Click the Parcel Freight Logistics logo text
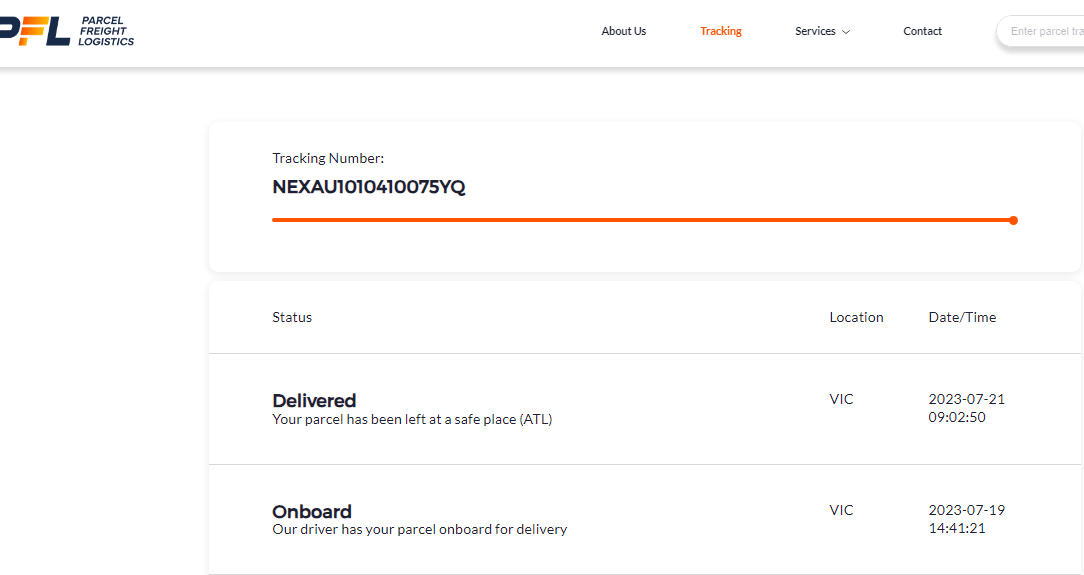Screen dimensions: 1084x575 106,31
